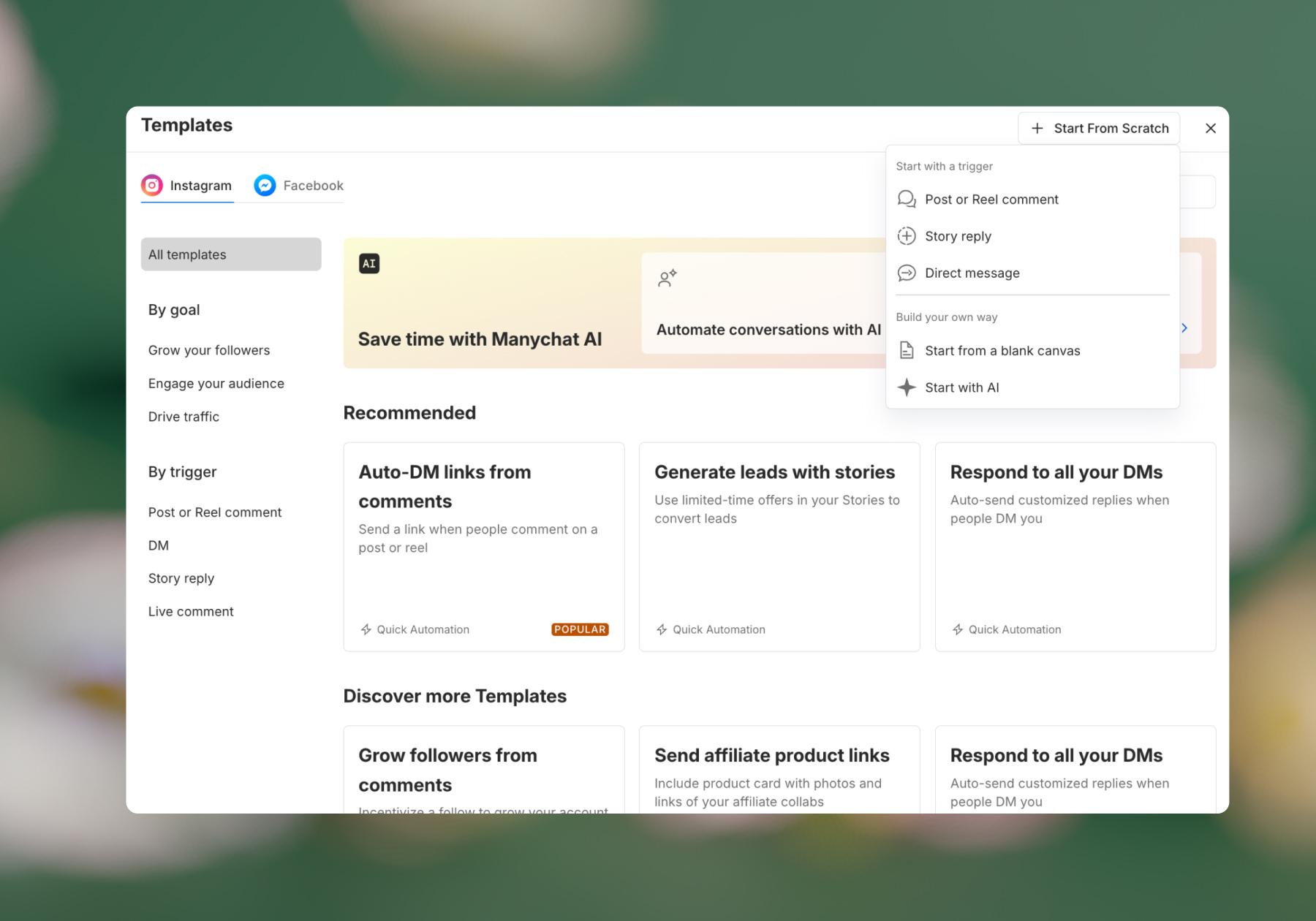
Task: Click the search field beside the trigger menu
Action: click(x=1198, y=192)
